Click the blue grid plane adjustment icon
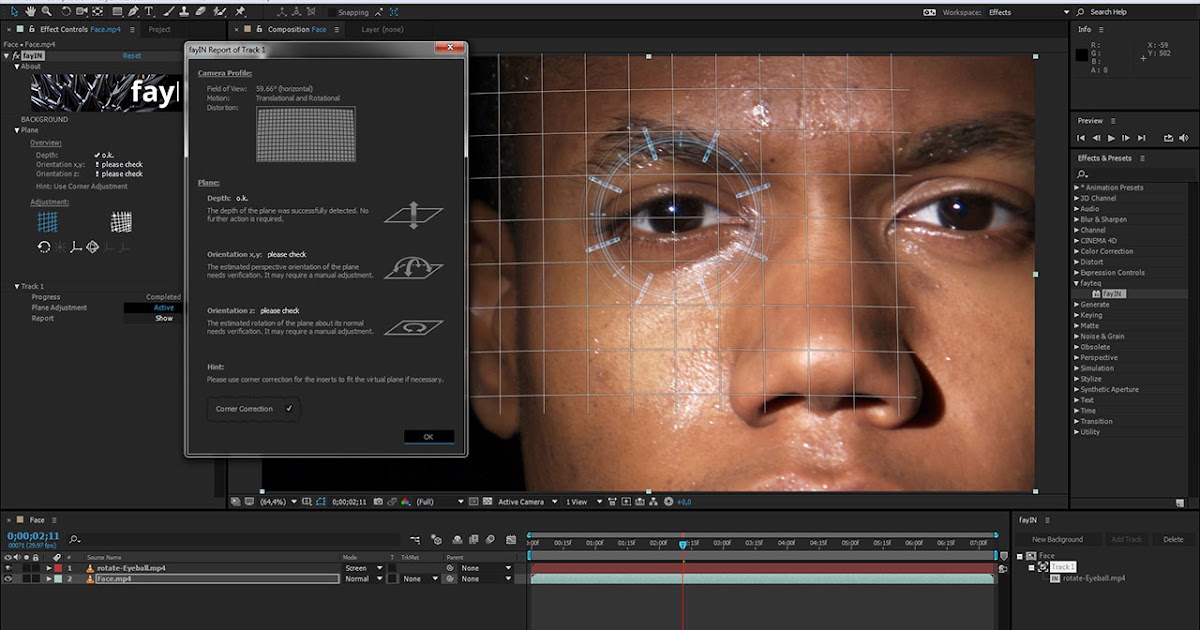The image size is (1200, 630). pyautogui.click(x=45, y=222)
